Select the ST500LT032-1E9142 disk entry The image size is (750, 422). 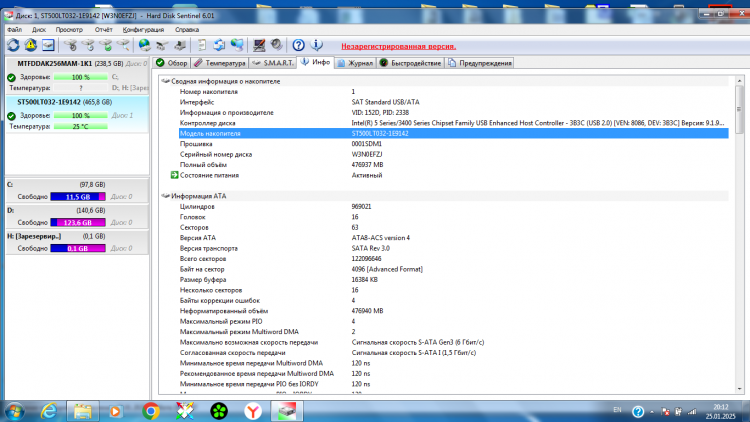coord(77,114)
